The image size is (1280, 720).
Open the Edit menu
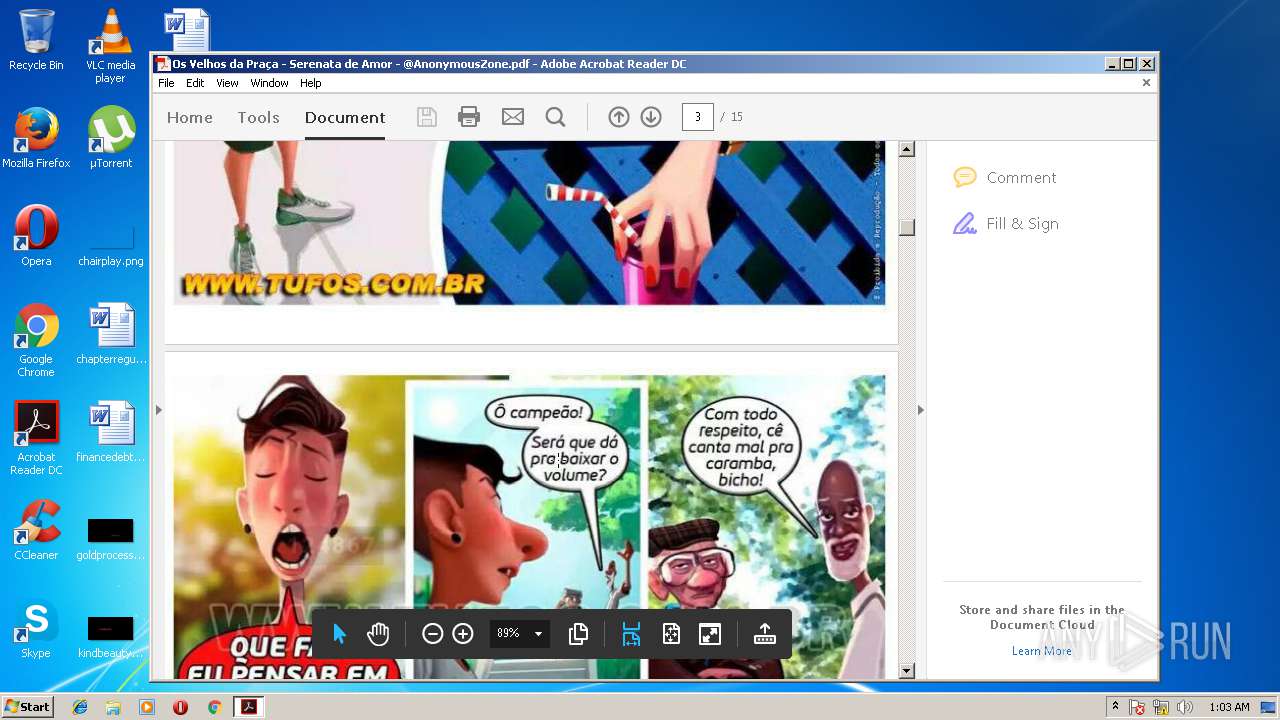pos(195,84)
